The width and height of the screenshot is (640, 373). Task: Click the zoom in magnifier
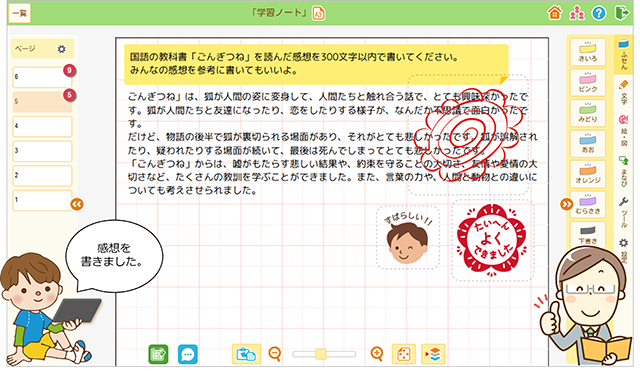[x=376, y=353]
